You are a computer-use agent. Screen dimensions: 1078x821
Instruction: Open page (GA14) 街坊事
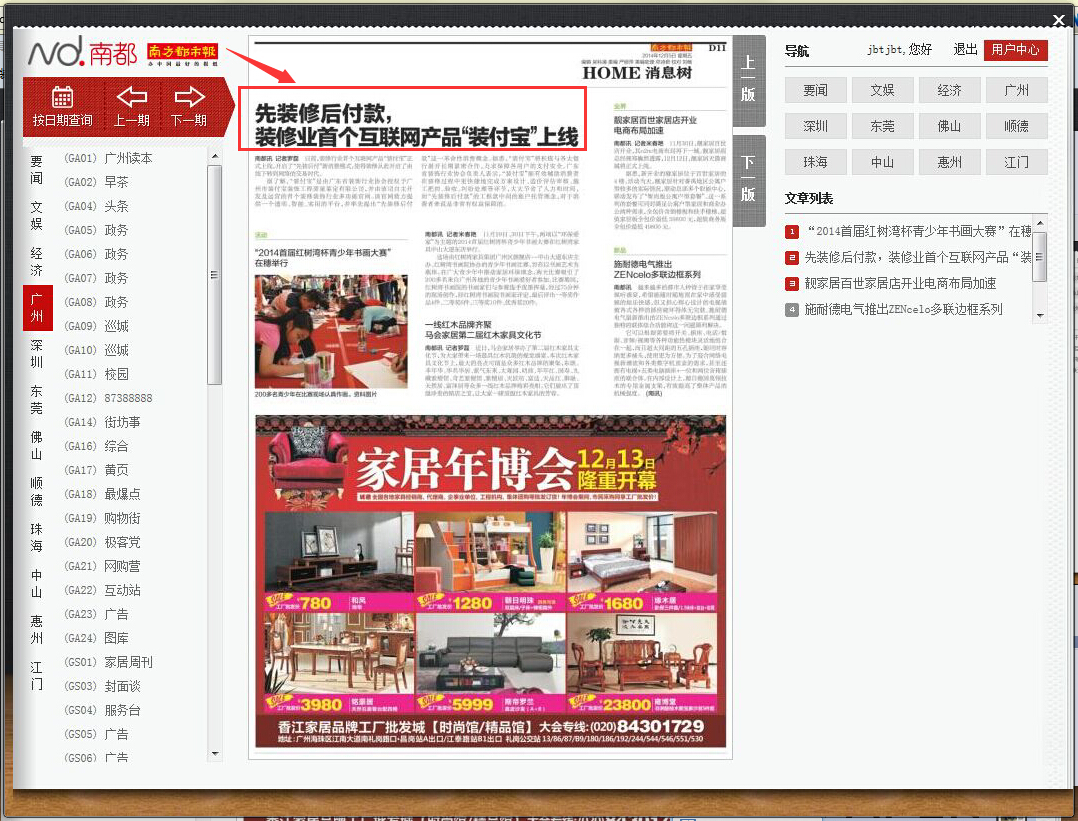(x=102, y=422)
